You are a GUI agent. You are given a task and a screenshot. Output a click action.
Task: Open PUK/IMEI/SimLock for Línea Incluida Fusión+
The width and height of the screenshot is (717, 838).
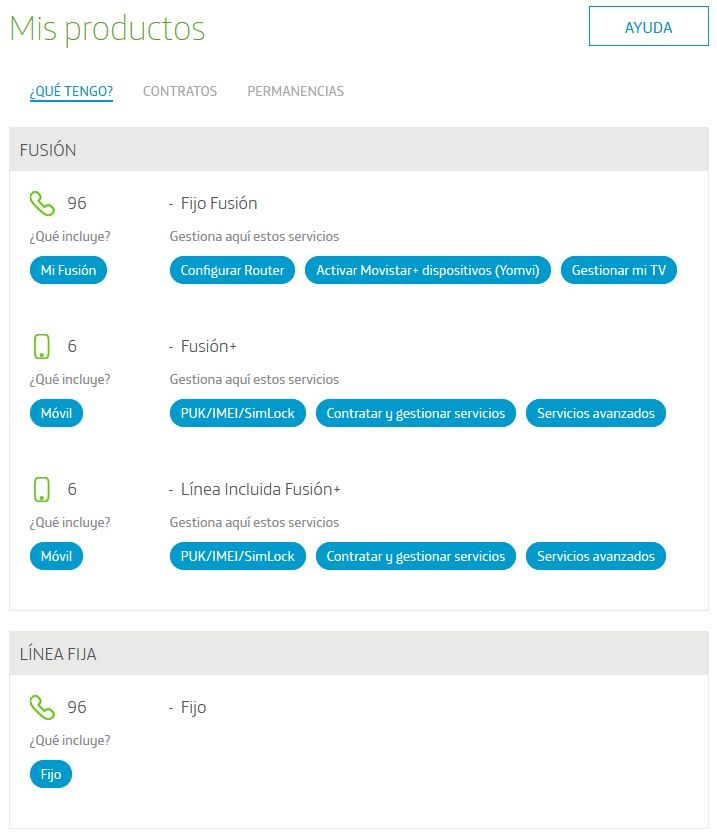[238, 556]
